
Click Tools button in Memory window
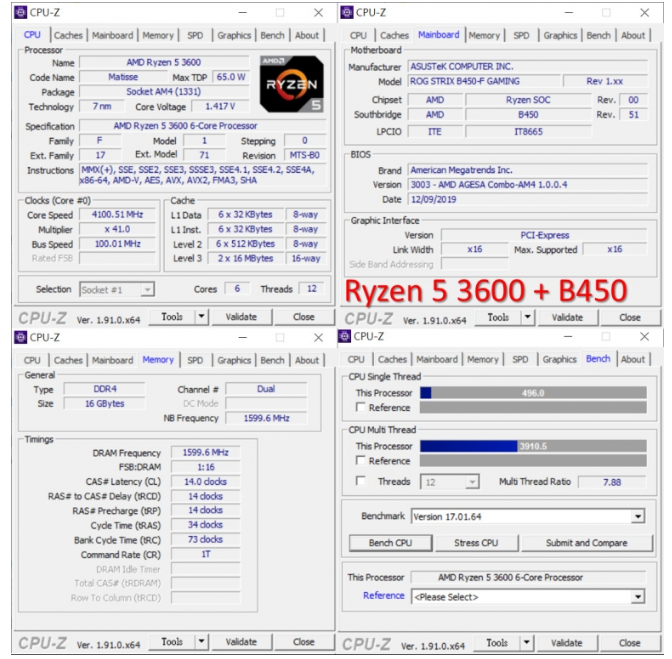coord(172,642)
